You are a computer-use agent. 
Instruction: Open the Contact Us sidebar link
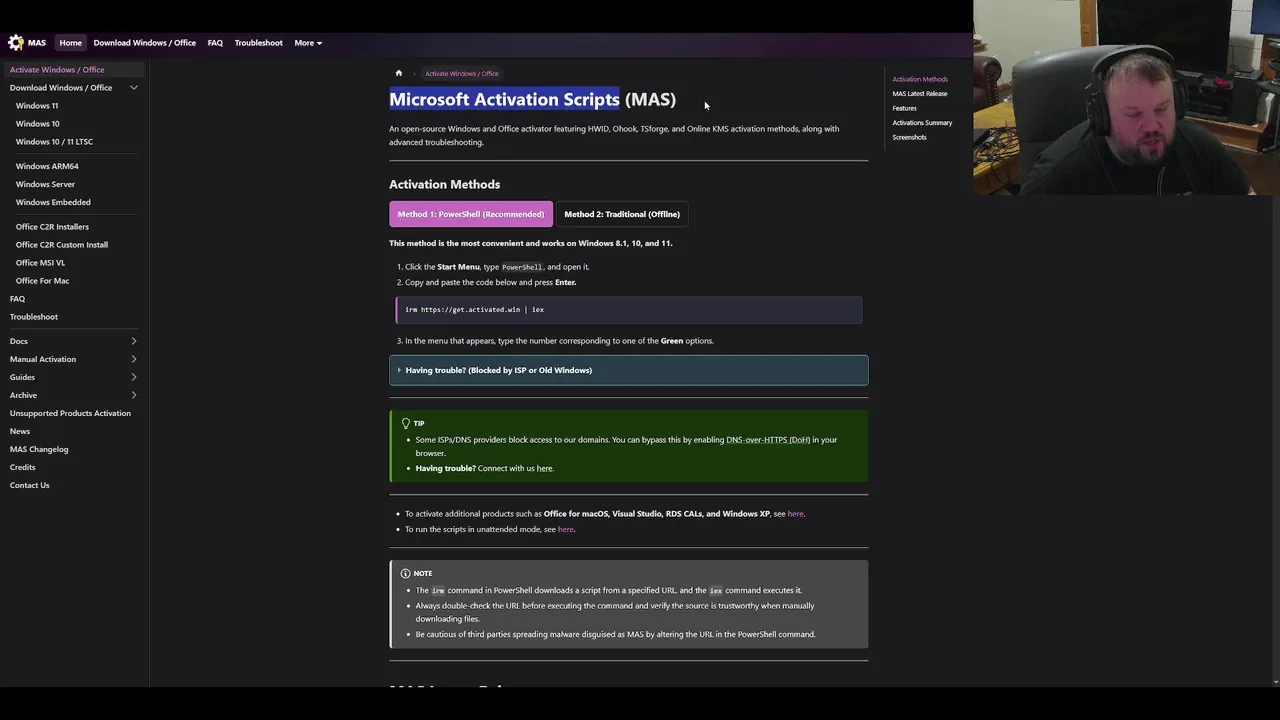click(x=29, y=485)
